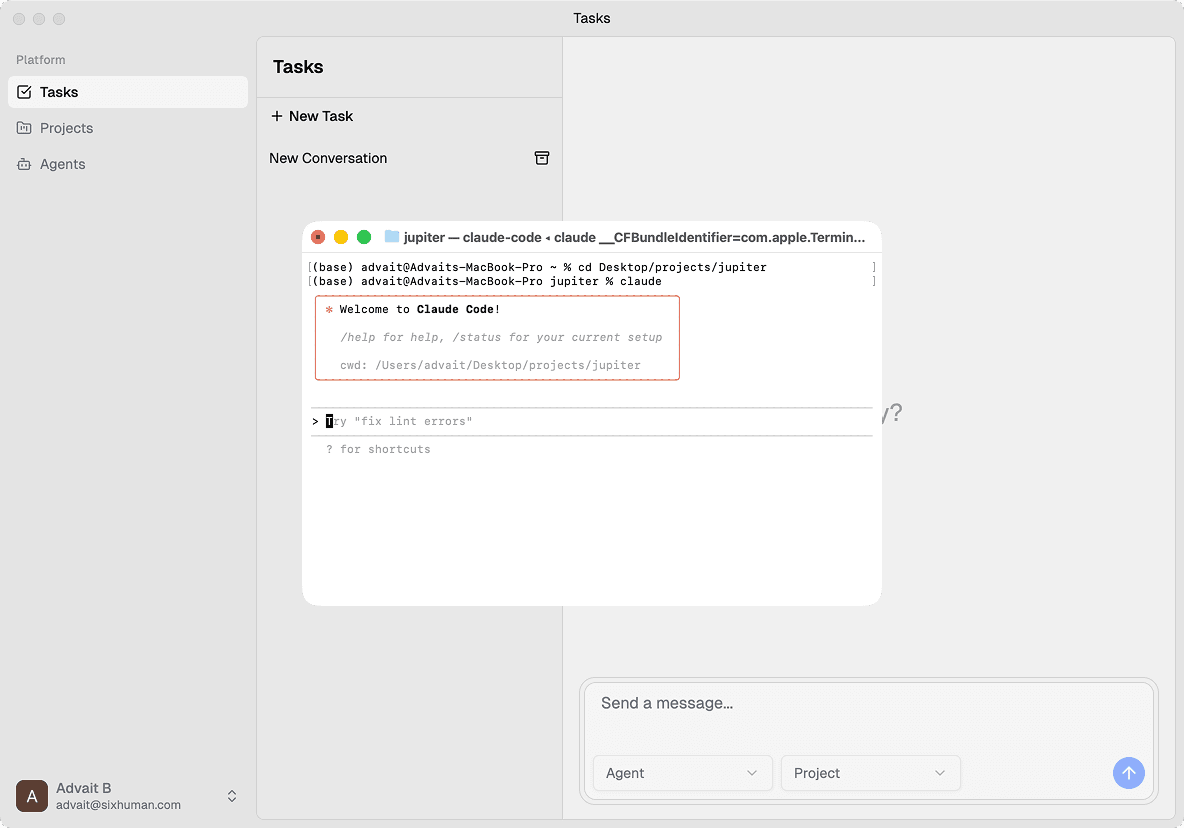Click the plus icon beside New Task
This screenshot has height=828, width=1184.
277,116
